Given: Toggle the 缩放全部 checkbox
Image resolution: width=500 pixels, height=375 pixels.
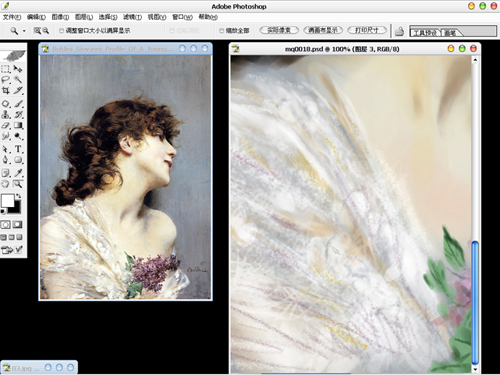Looking at the screenshot, I should tap(221, 31).
